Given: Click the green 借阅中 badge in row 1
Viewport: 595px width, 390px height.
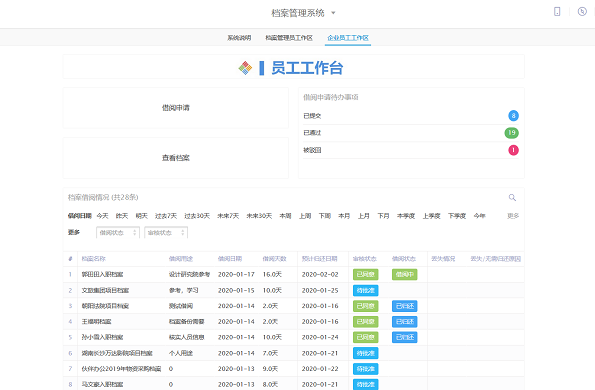Looking at the screenshot, I should tap(405, 274).
